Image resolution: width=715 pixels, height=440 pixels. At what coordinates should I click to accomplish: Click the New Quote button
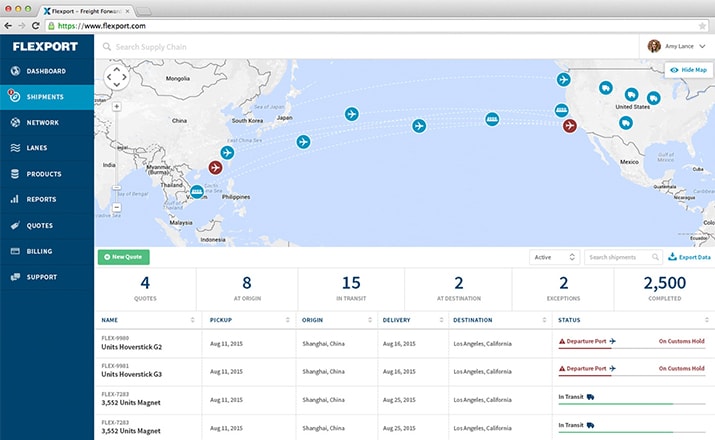(124, 257)
